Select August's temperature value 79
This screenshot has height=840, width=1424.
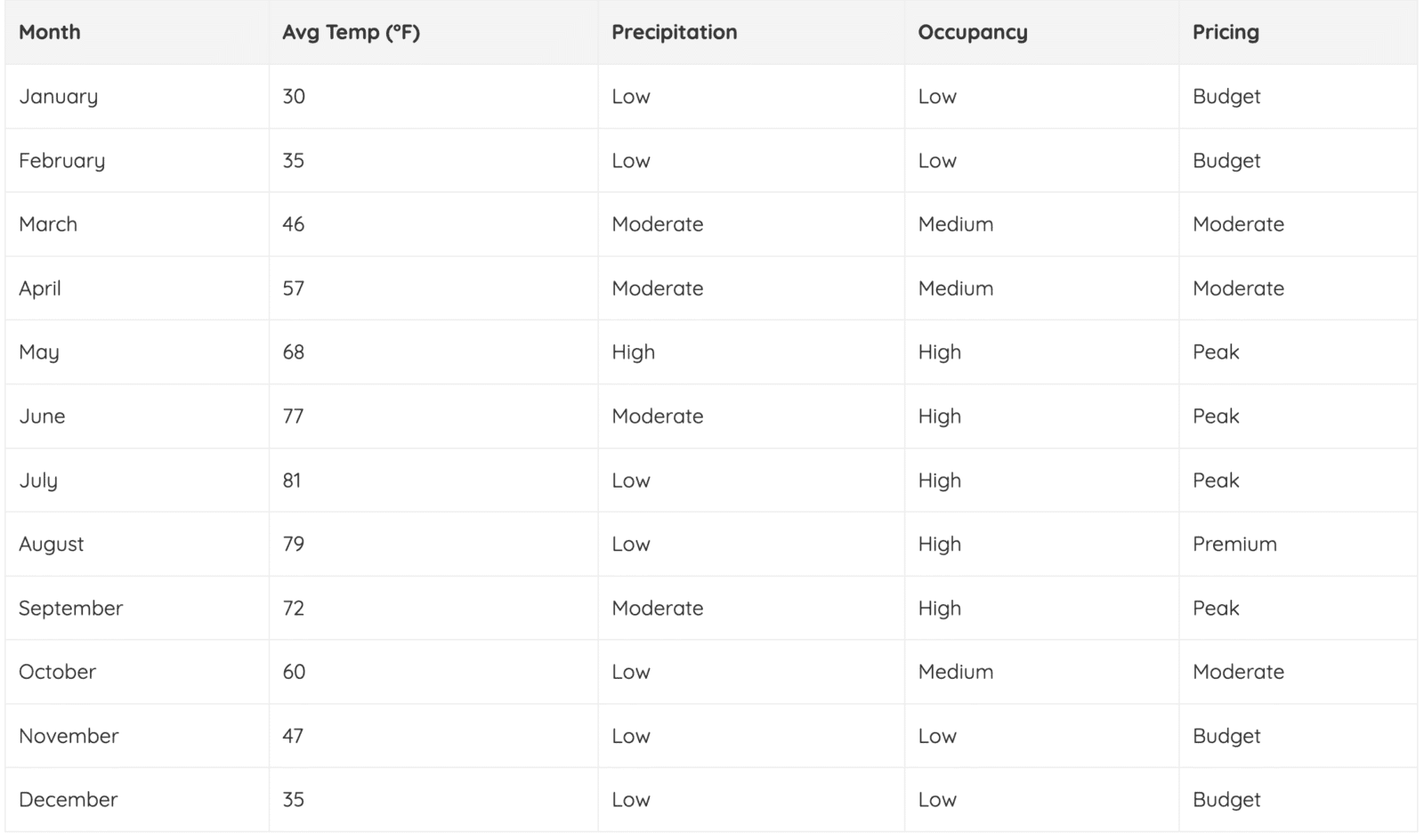pyautogui.click(x=293, y=544)
